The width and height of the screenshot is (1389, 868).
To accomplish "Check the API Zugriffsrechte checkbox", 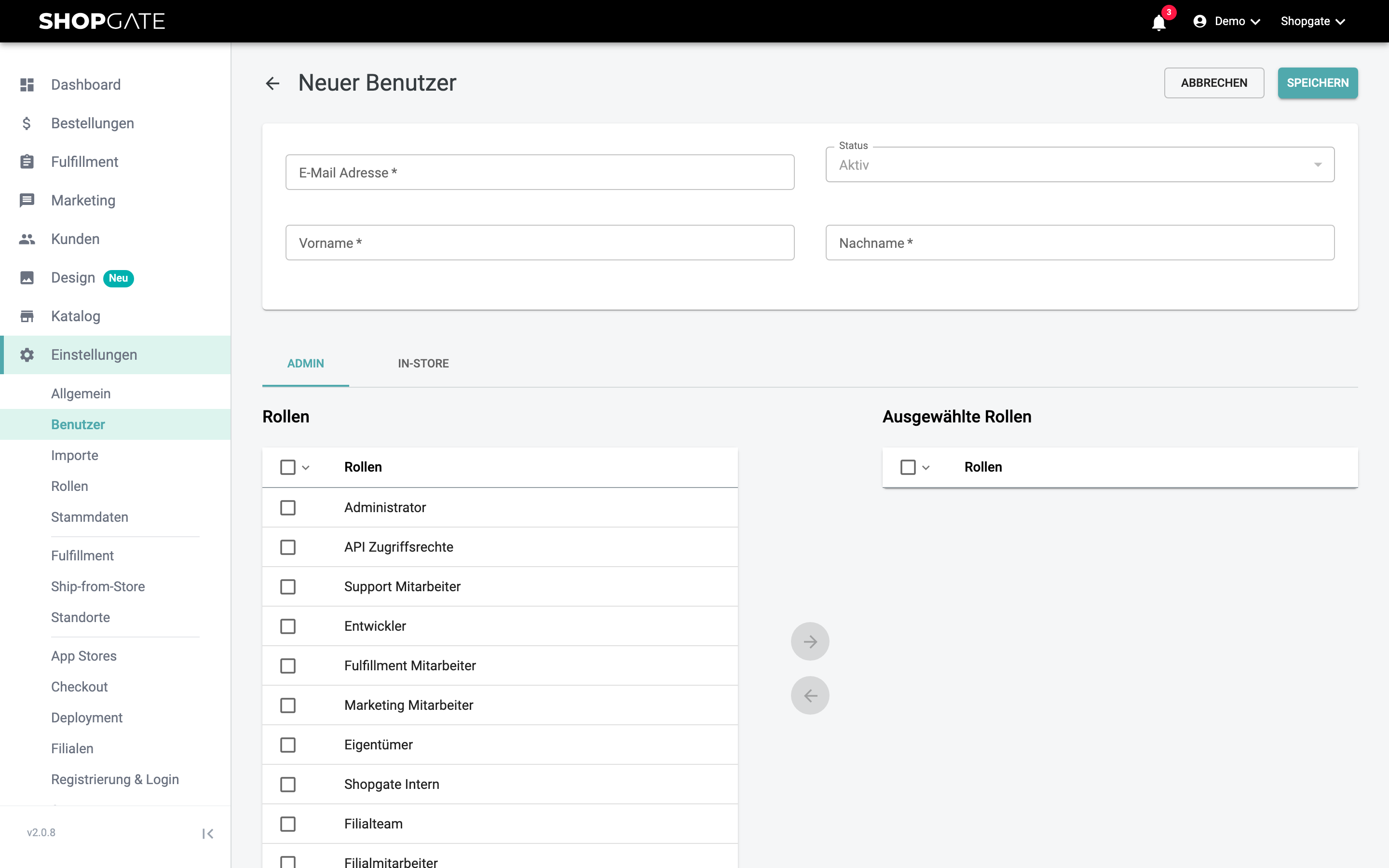I will (287, 547).
